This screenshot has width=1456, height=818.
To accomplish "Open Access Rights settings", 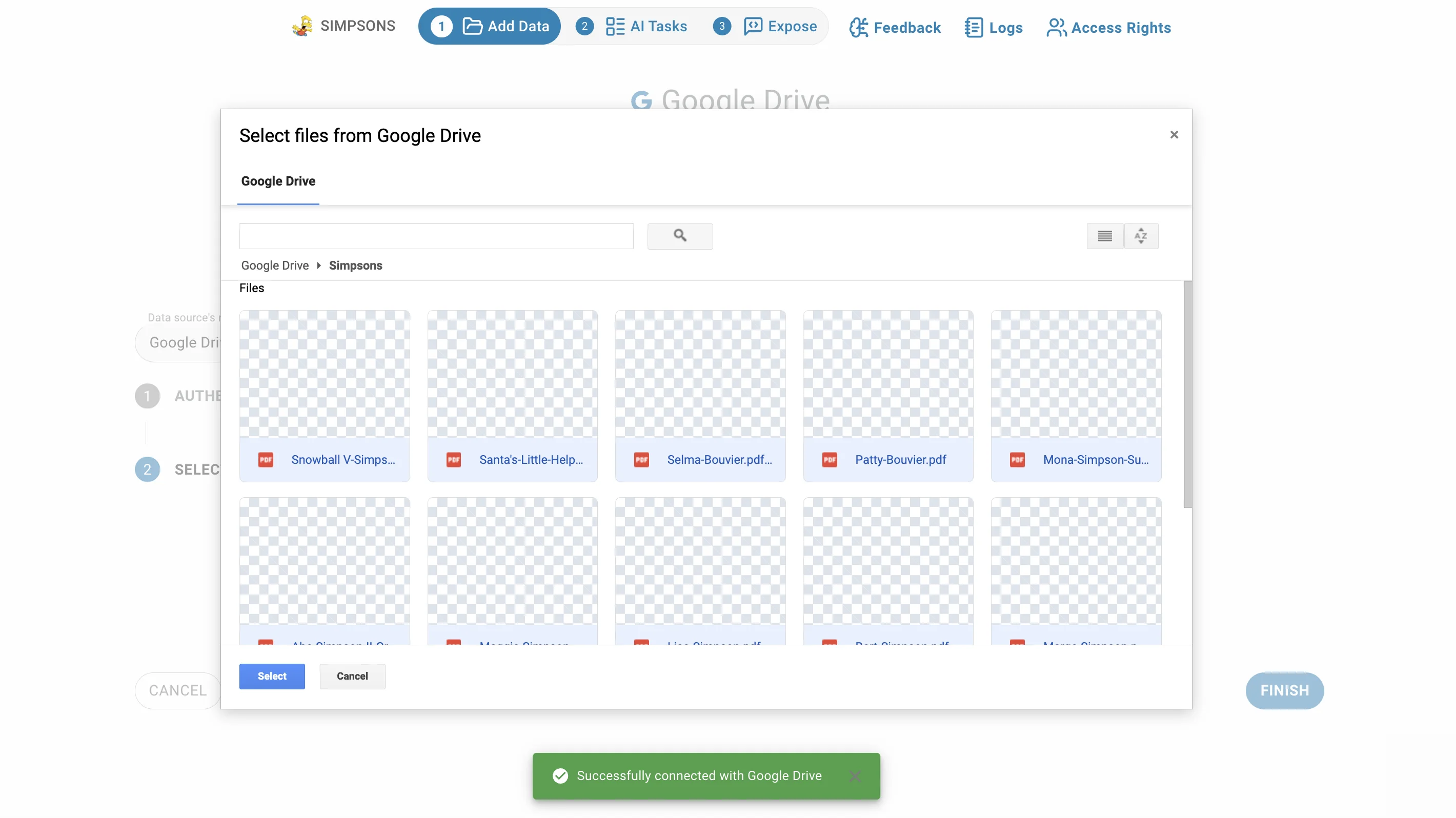I will click(x=1108, y=27).
